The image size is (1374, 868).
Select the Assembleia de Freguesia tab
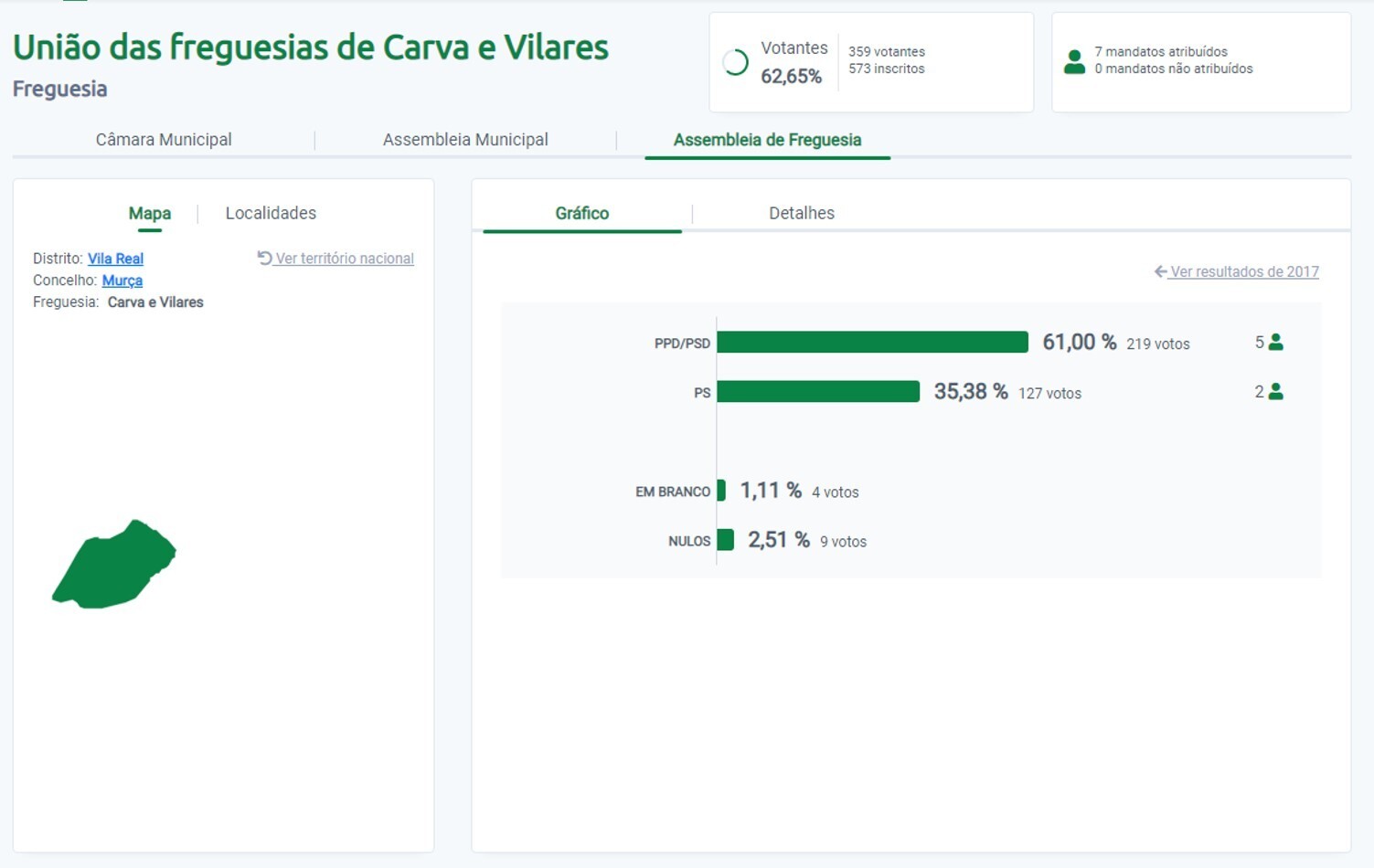[767, 140]
